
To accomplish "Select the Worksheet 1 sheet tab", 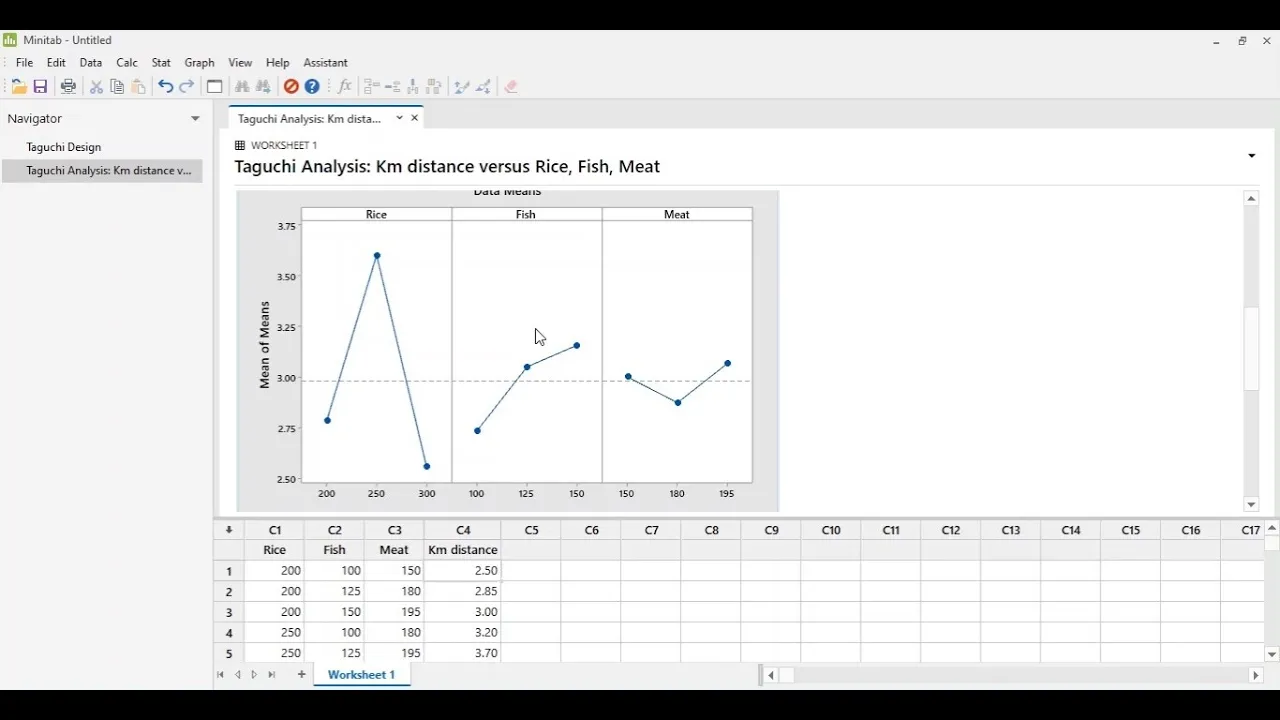I will [x=361, y=675].
